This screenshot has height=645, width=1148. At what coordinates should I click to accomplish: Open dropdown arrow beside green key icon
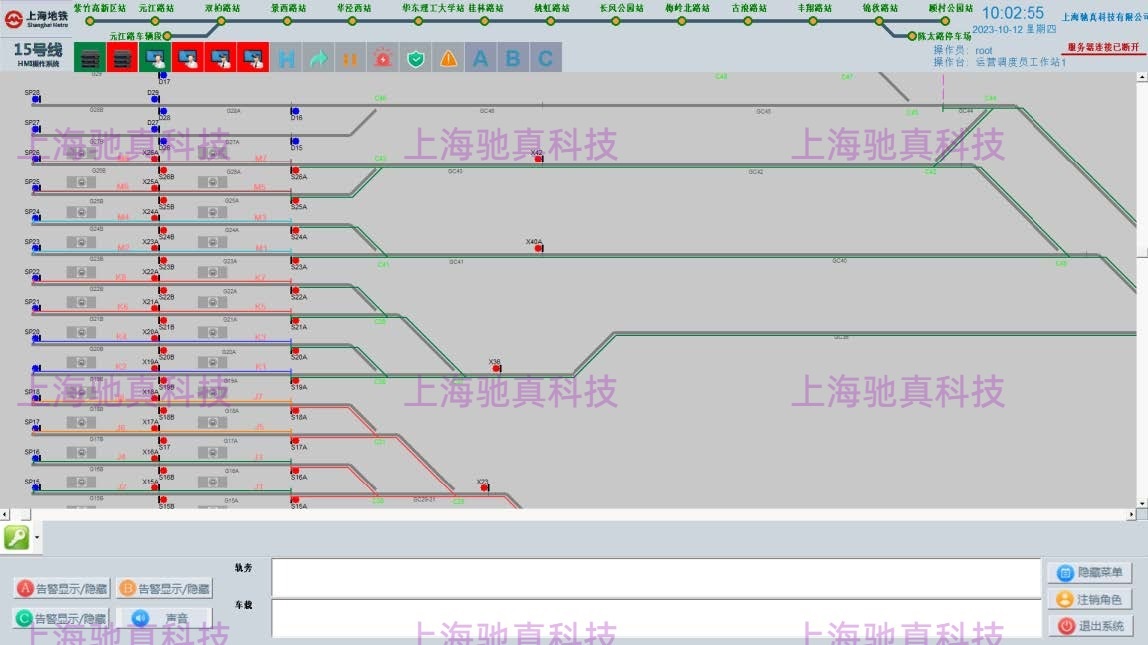37,537
